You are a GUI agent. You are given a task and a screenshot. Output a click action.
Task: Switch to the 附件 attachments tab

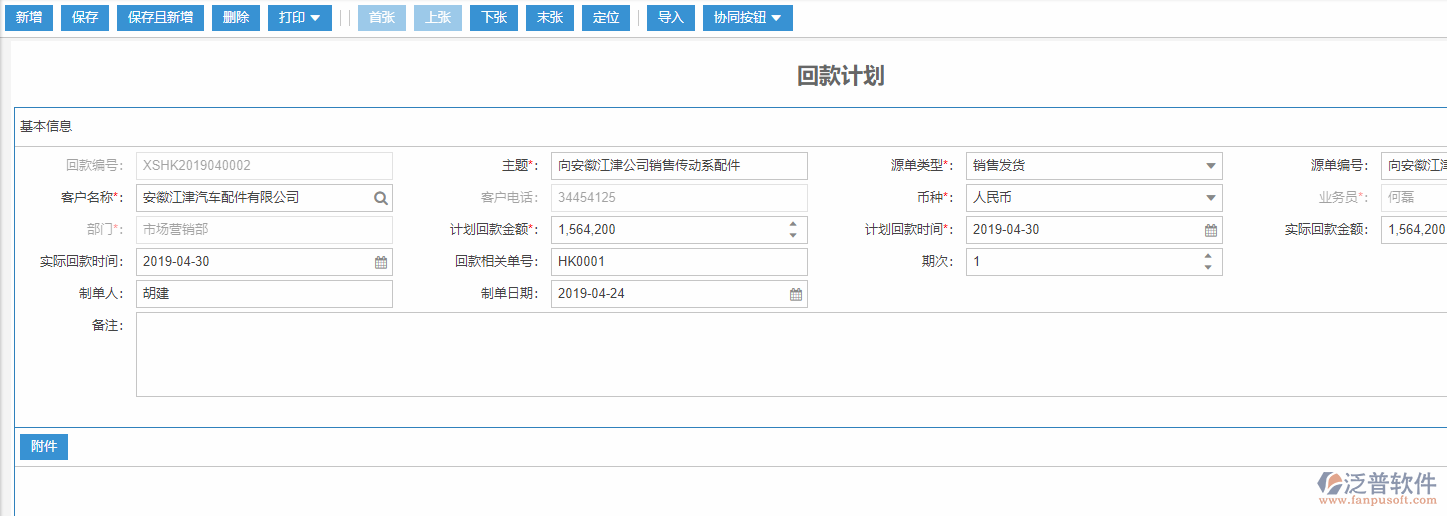pos(44,447)
